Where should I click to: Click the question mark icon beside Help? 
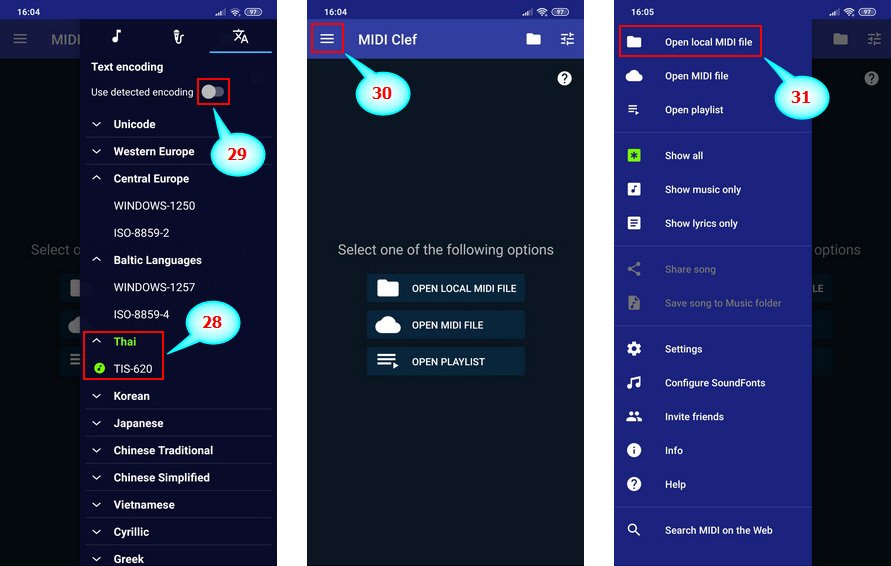click(634, 484)
